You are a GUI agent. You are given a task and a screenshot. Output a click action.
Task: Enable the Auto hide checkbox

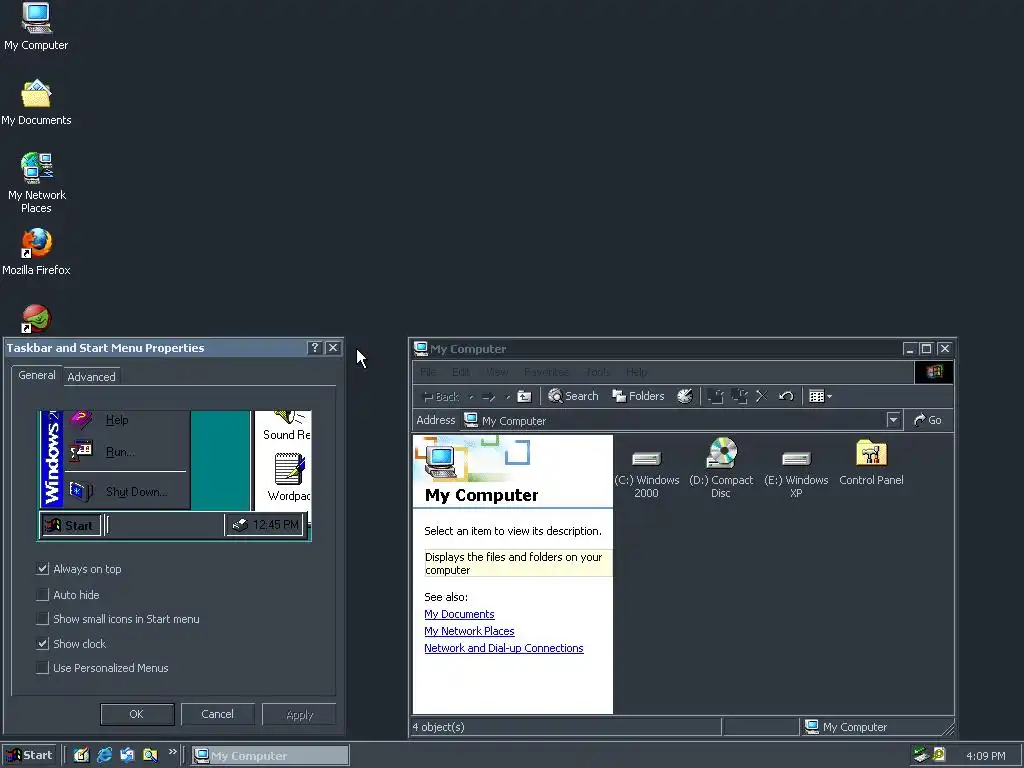tap(42, 594)
